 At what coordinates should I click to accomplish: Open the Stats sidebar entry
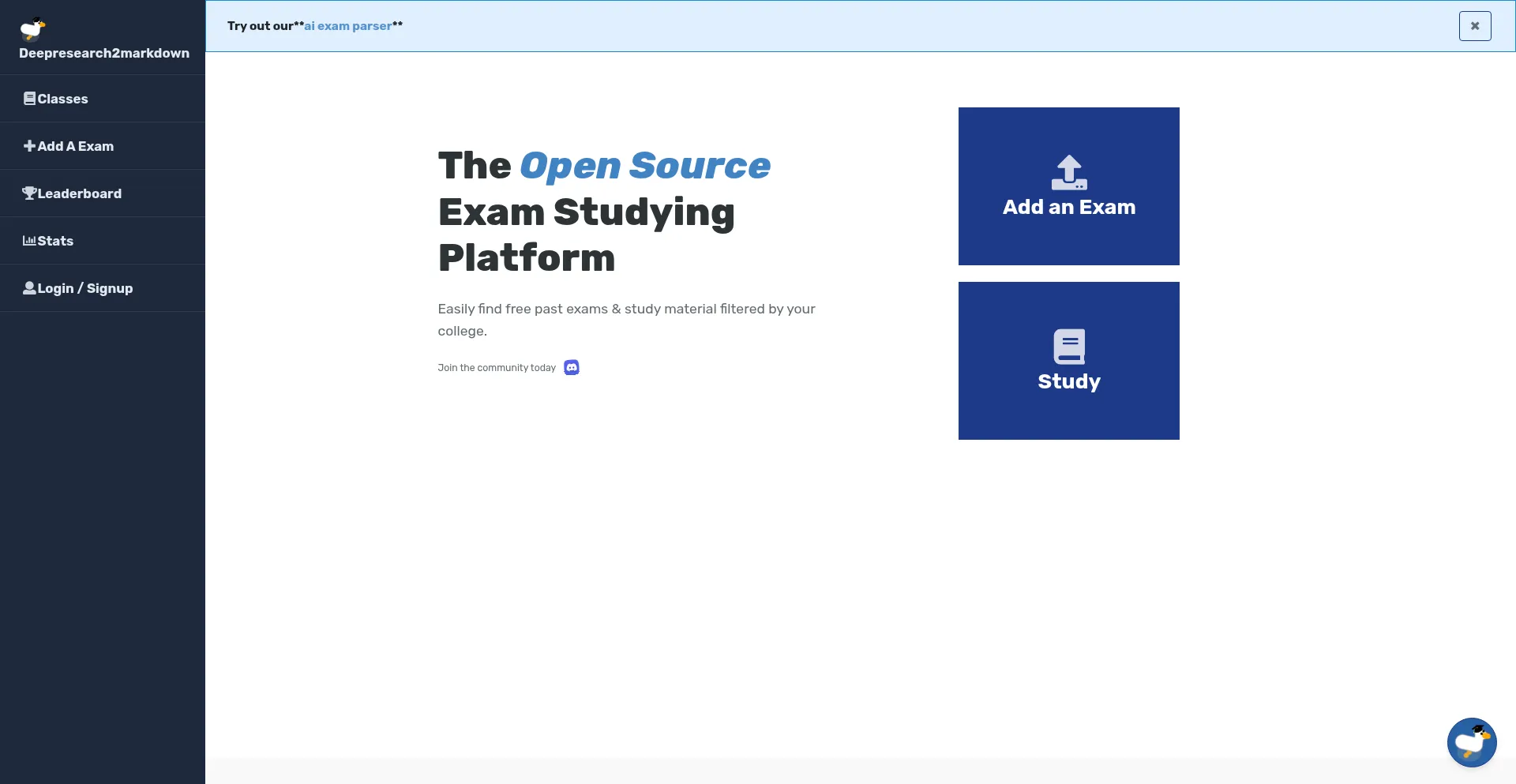(x=55, y=241)
